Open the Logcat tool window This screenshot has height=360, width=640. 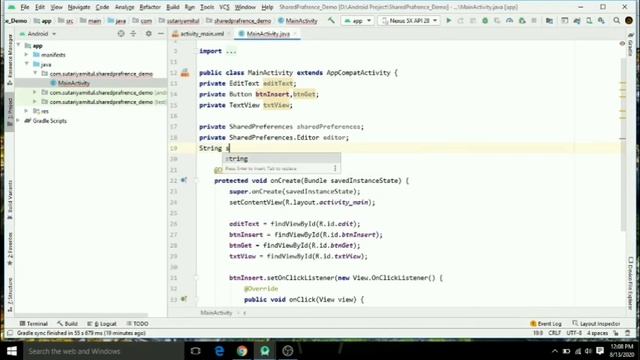pyautogui.click(x=102, y=324)
